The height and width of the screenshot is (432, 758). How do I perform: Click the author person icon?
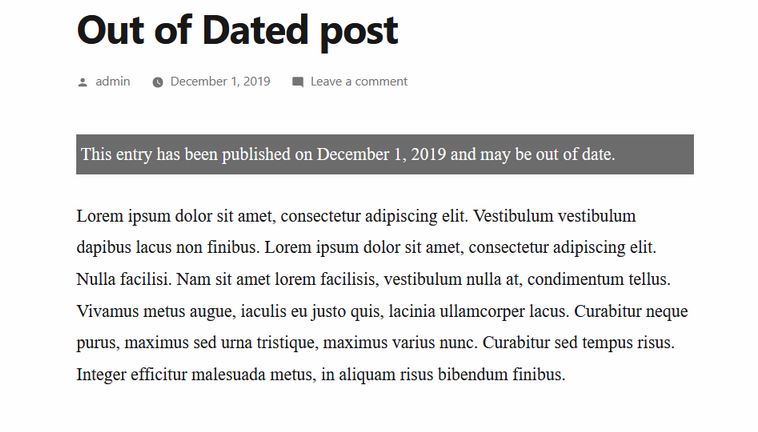(x=83, y=83)
